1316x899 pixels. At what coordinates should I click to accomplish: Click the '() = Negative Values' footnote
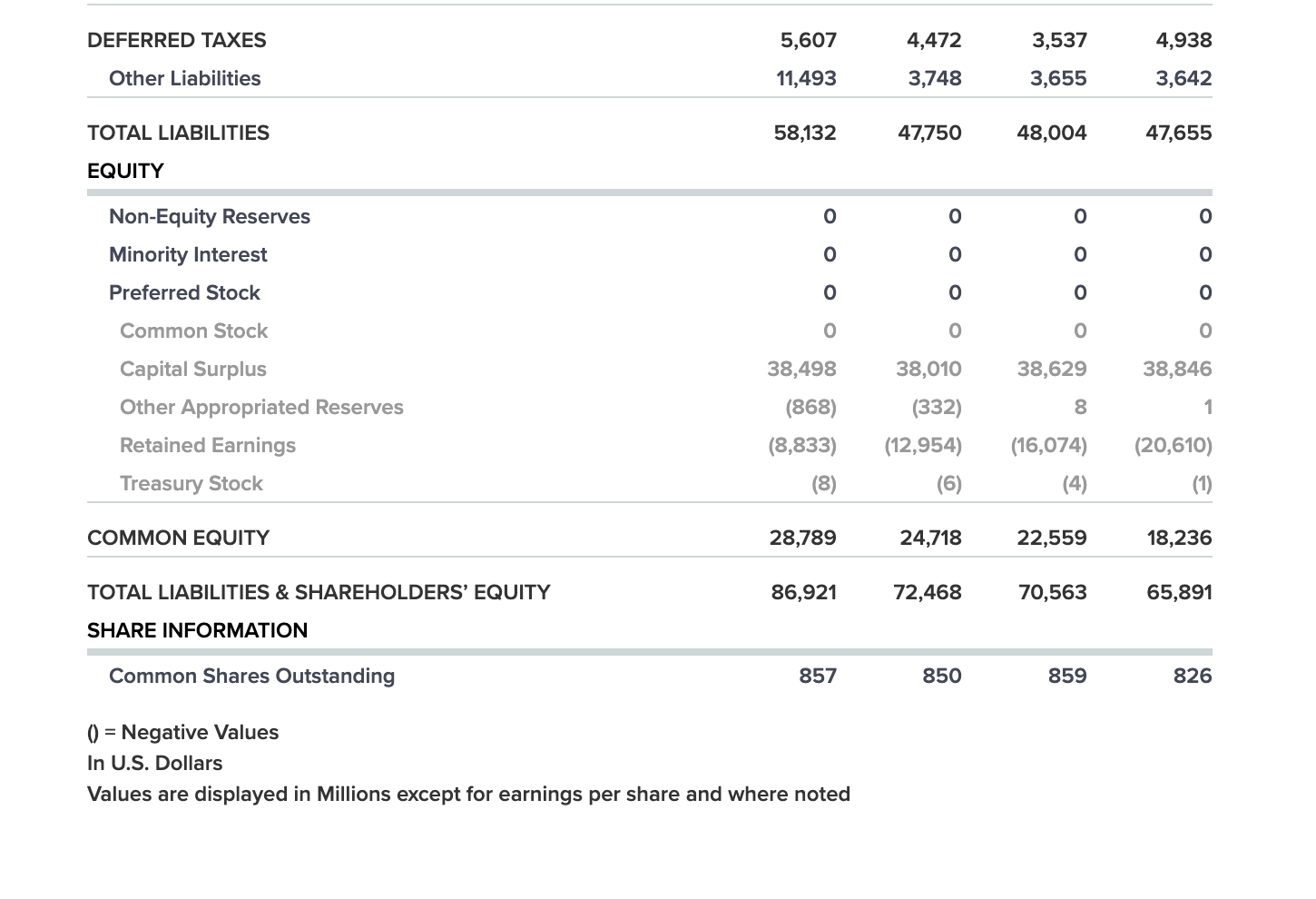(x=183, y=732)
